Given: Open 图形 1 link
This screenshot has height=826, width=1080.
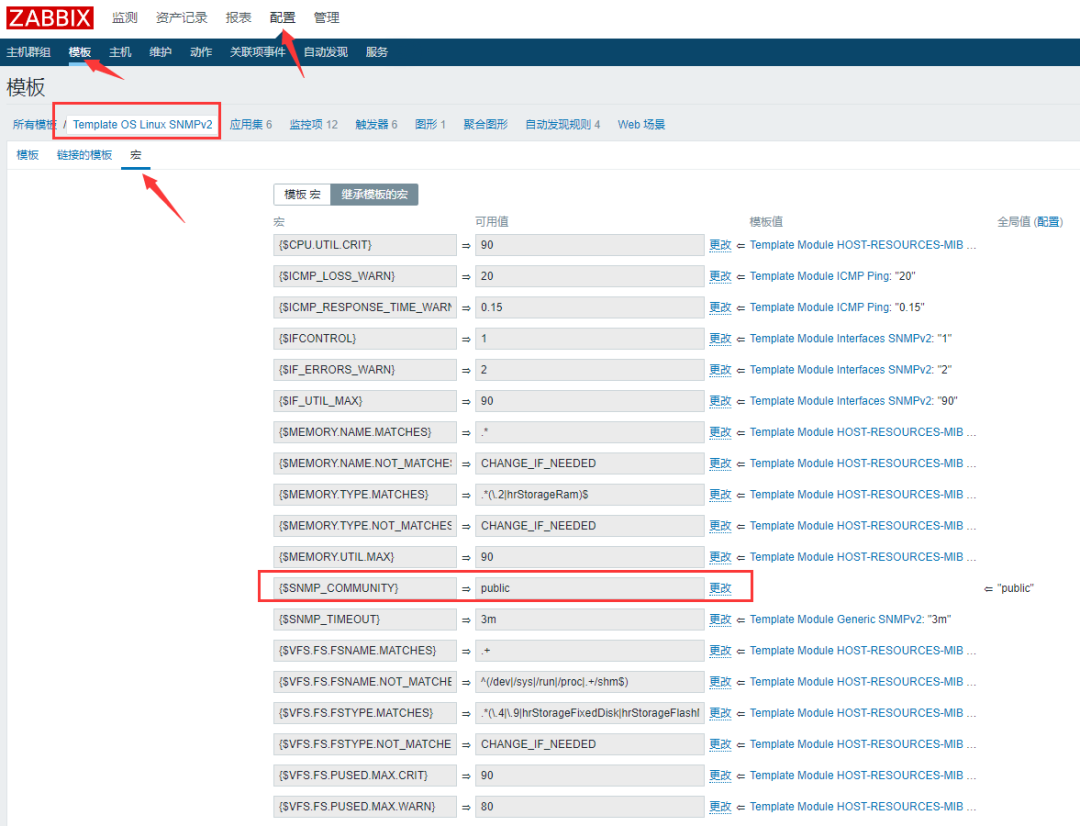Looking at the screenshot, I should [430, 125].
